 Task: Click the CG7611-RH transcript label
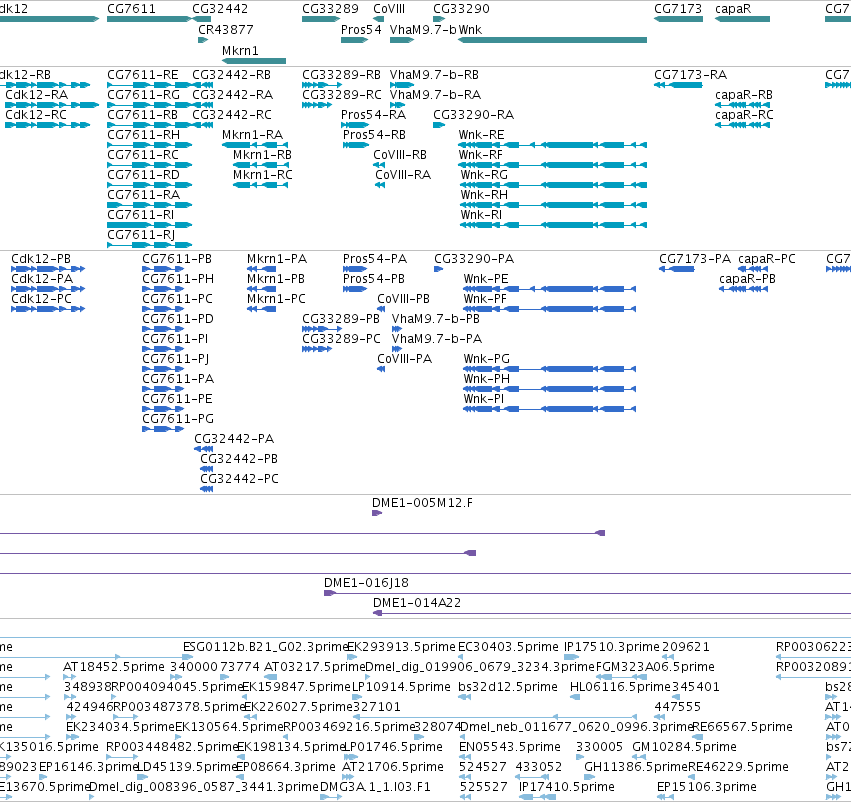(x=143, y=135)
